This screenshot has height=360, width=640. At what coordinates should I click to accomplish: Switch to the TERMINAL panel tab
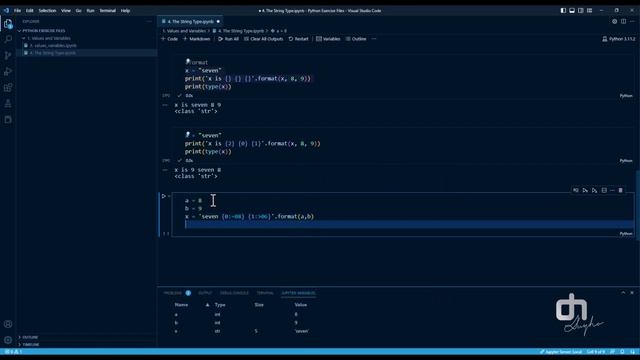(265, 293)
